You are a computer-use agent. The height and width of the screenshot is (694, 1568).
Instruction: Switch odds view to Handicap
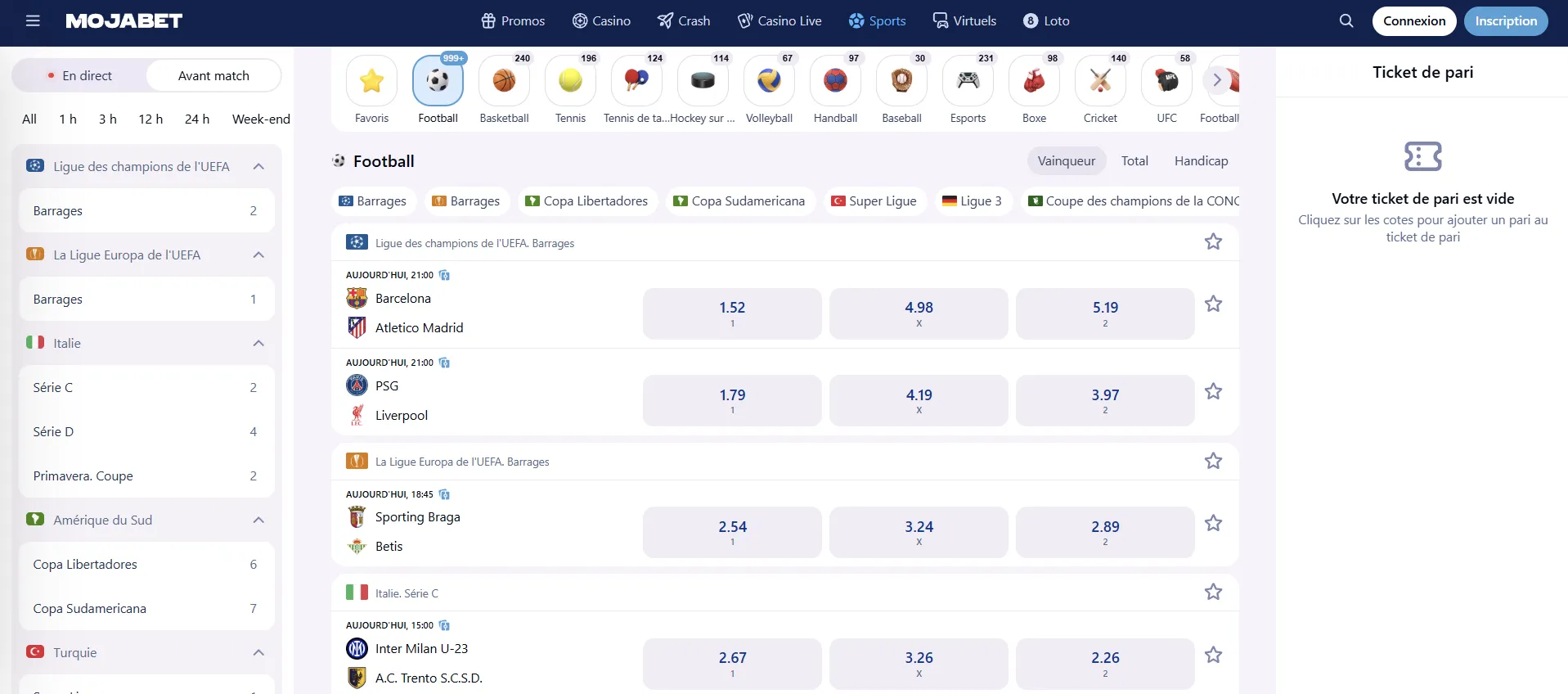click(x=1201, y=160)
